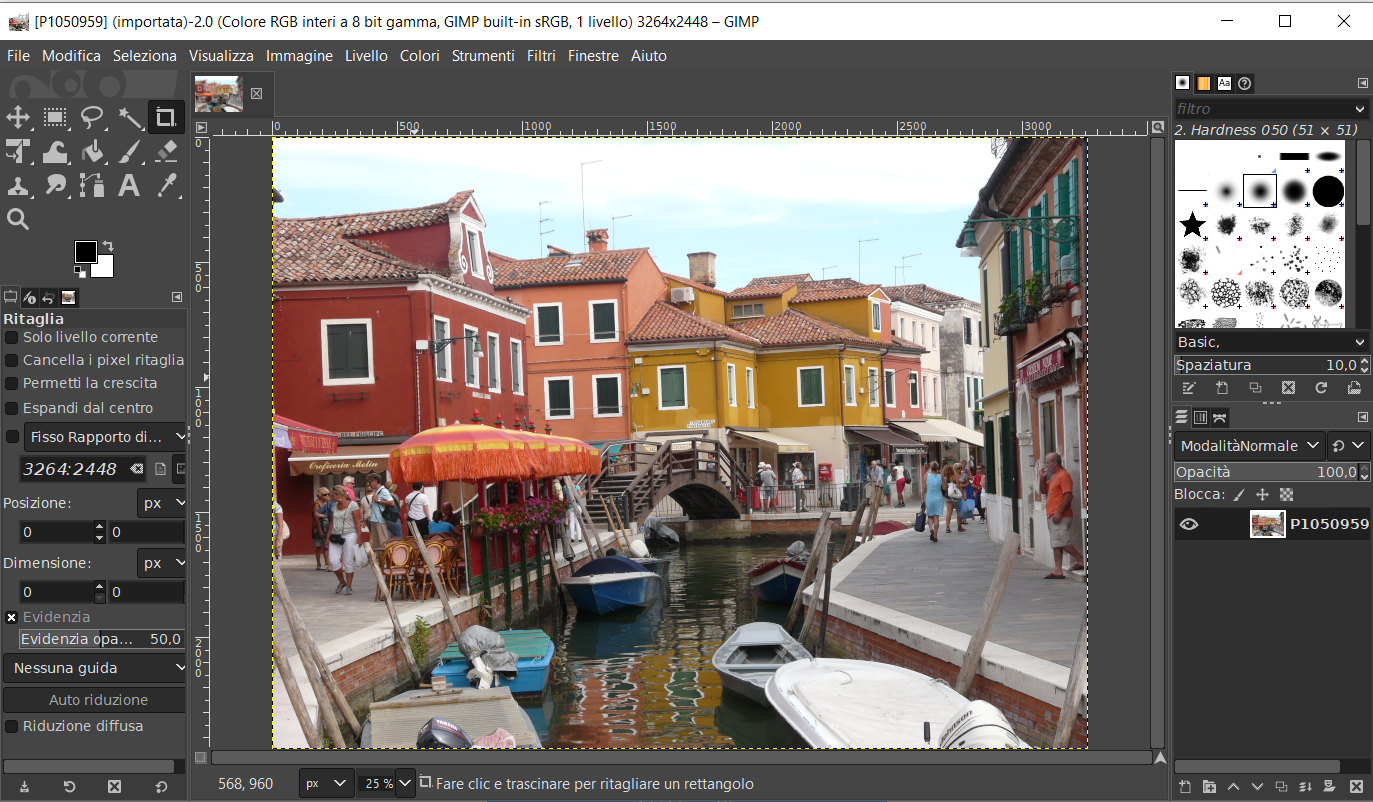Select the Eraser tool
The width and height of the screenshot is (1373, 802).
click(x=167, y=151)
